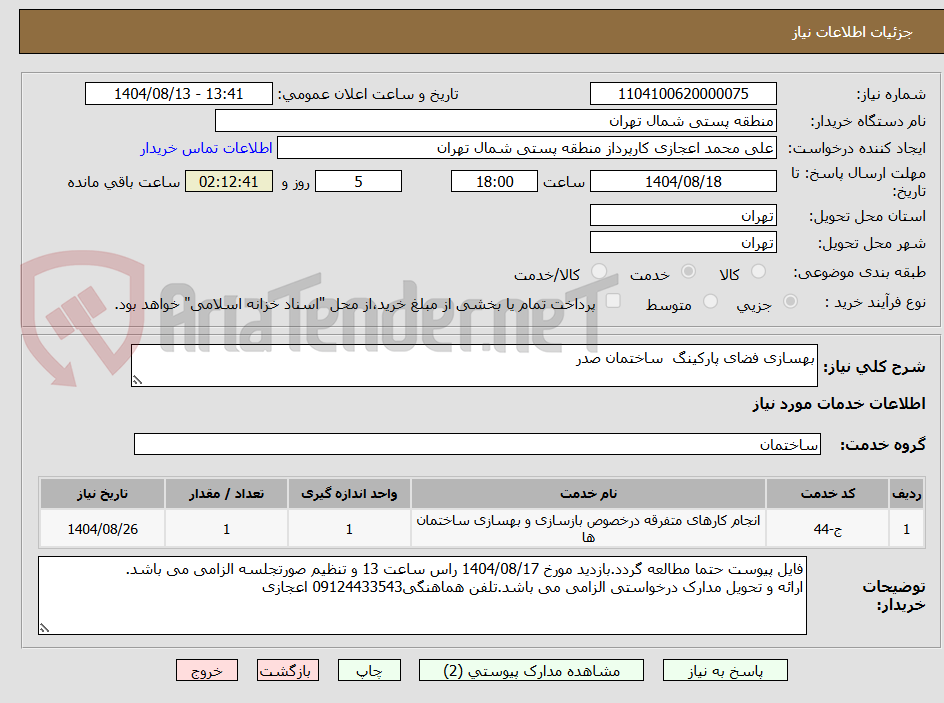944x703 pixels.
Task: Click the resize arrow icon in توضیحات خریدار box
Action: click(x=43, y=628)
